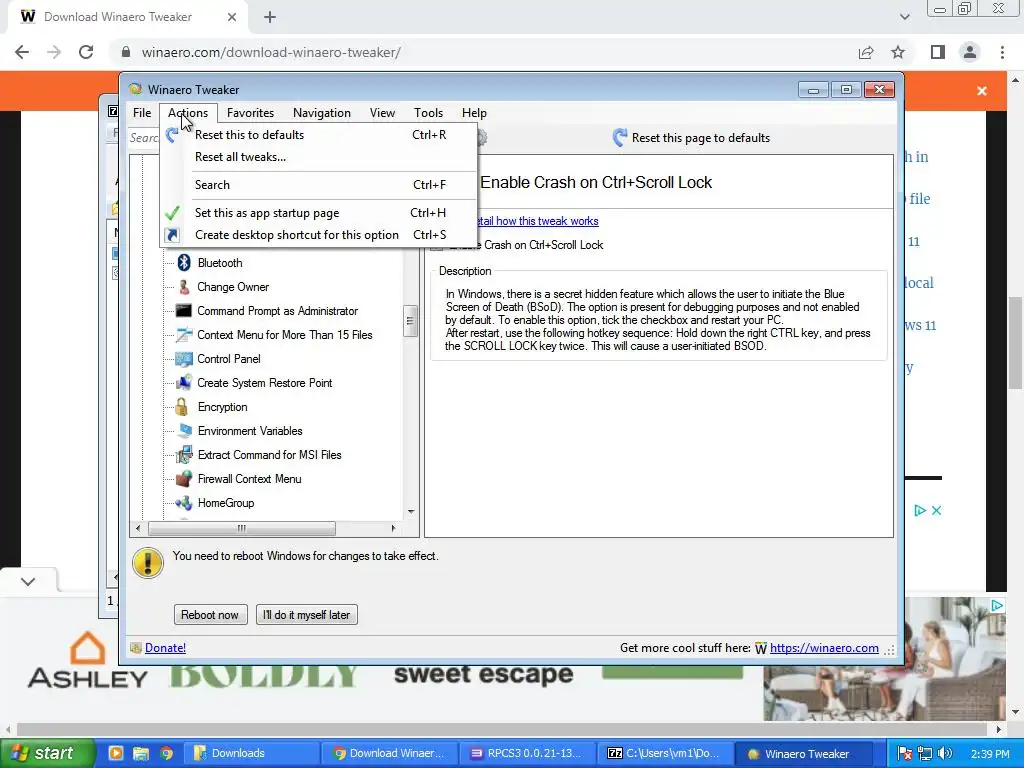Open the browser side panel icon
The height and width of the screenshot is (768, 1024).
click(938, 52)
